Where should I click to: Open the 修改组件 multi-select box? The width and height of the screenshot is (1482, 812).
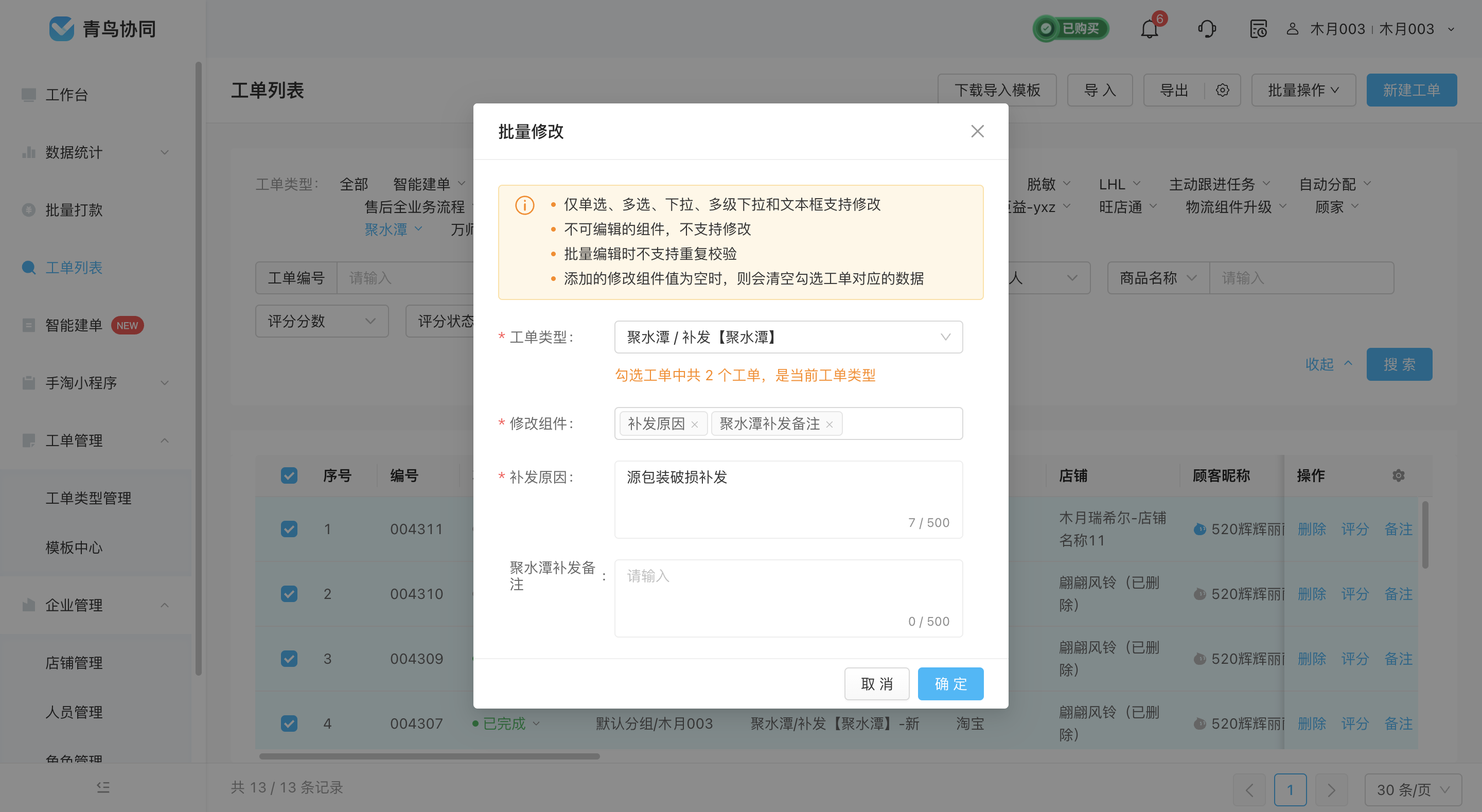click(788, 423)
